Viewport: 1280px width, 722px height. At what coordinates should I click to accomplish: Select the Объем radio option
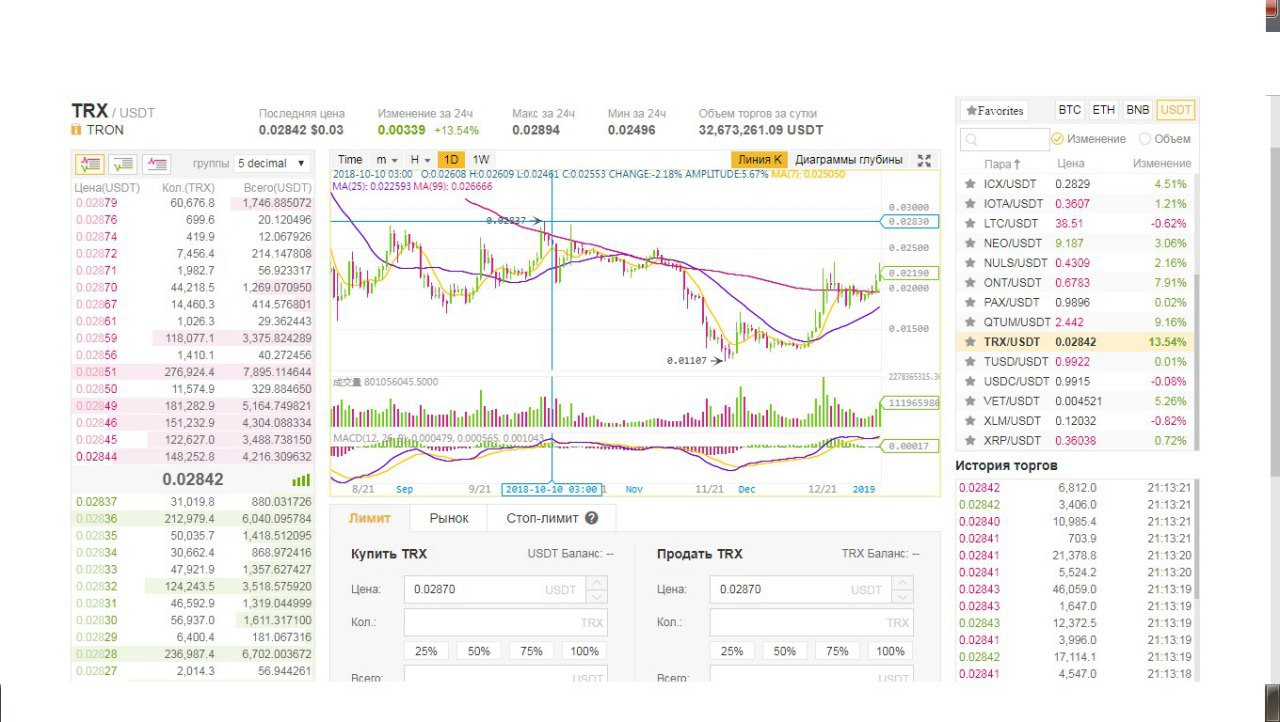(x=1145, y=139)
